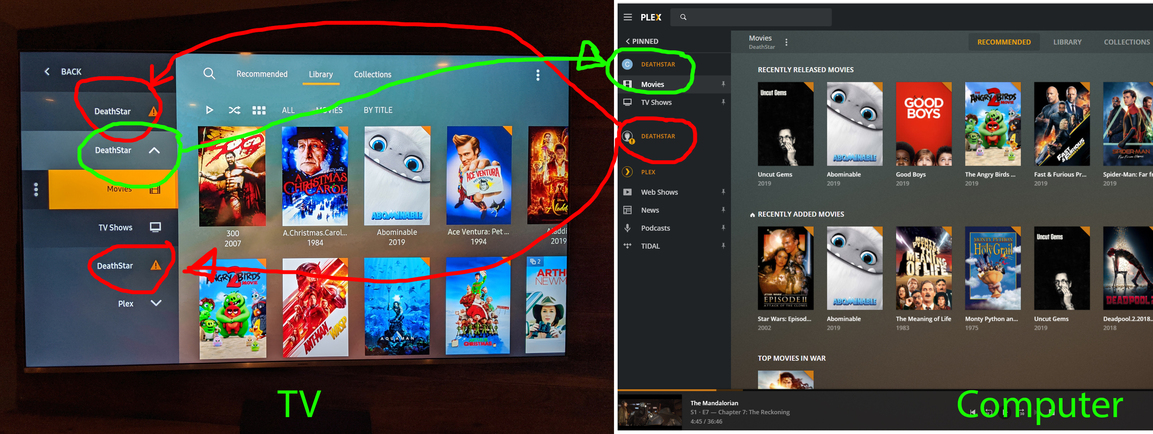
Task: Open Ace Ventura Pet Detective poster on TV
Action: point(479,176)
